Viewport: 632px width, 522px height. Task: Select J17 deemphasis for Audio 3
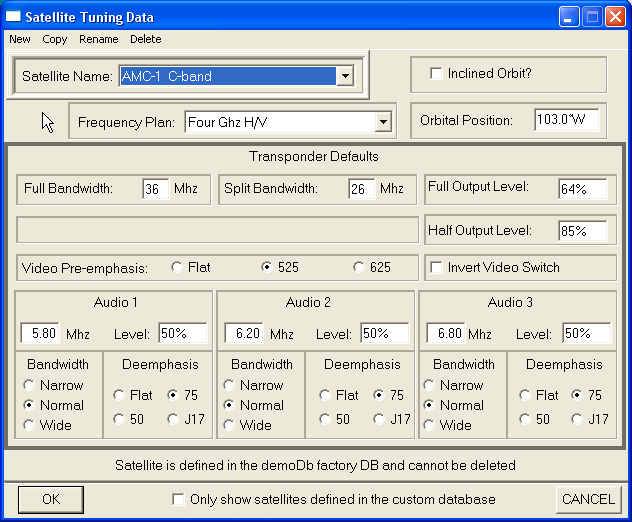coord(578,419)
